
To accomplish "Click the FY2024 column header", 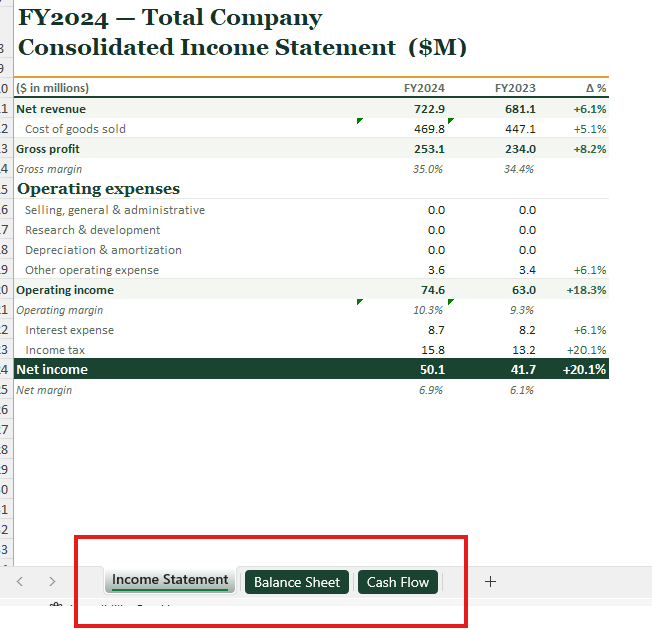I will click(x=424, y=88).
